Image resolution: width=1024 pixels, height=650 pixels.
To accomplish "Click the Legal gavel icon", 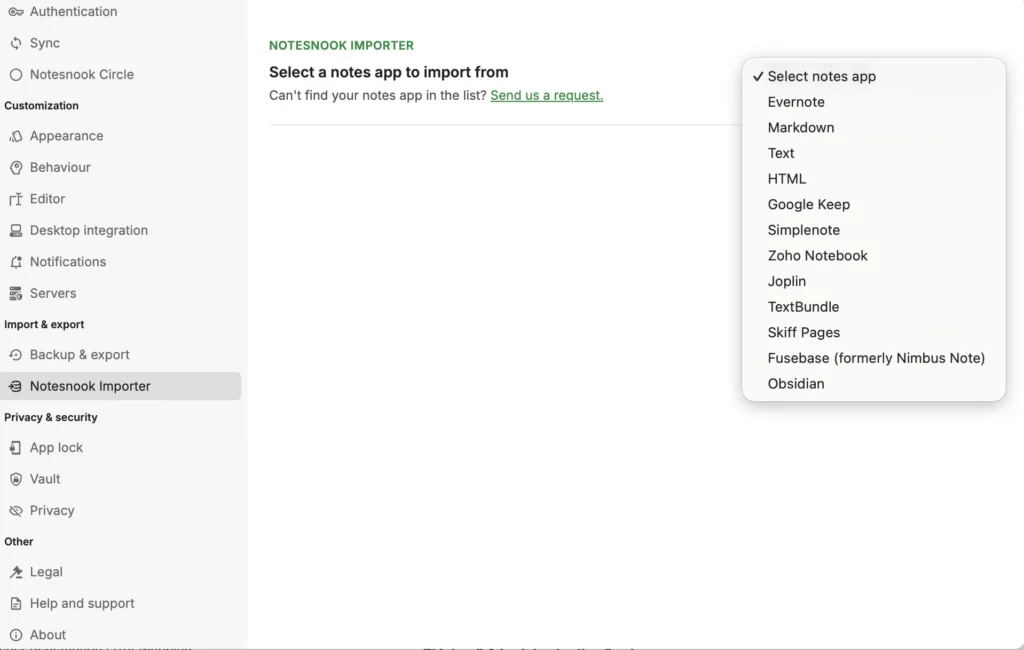I will click(x=16, y=572).
